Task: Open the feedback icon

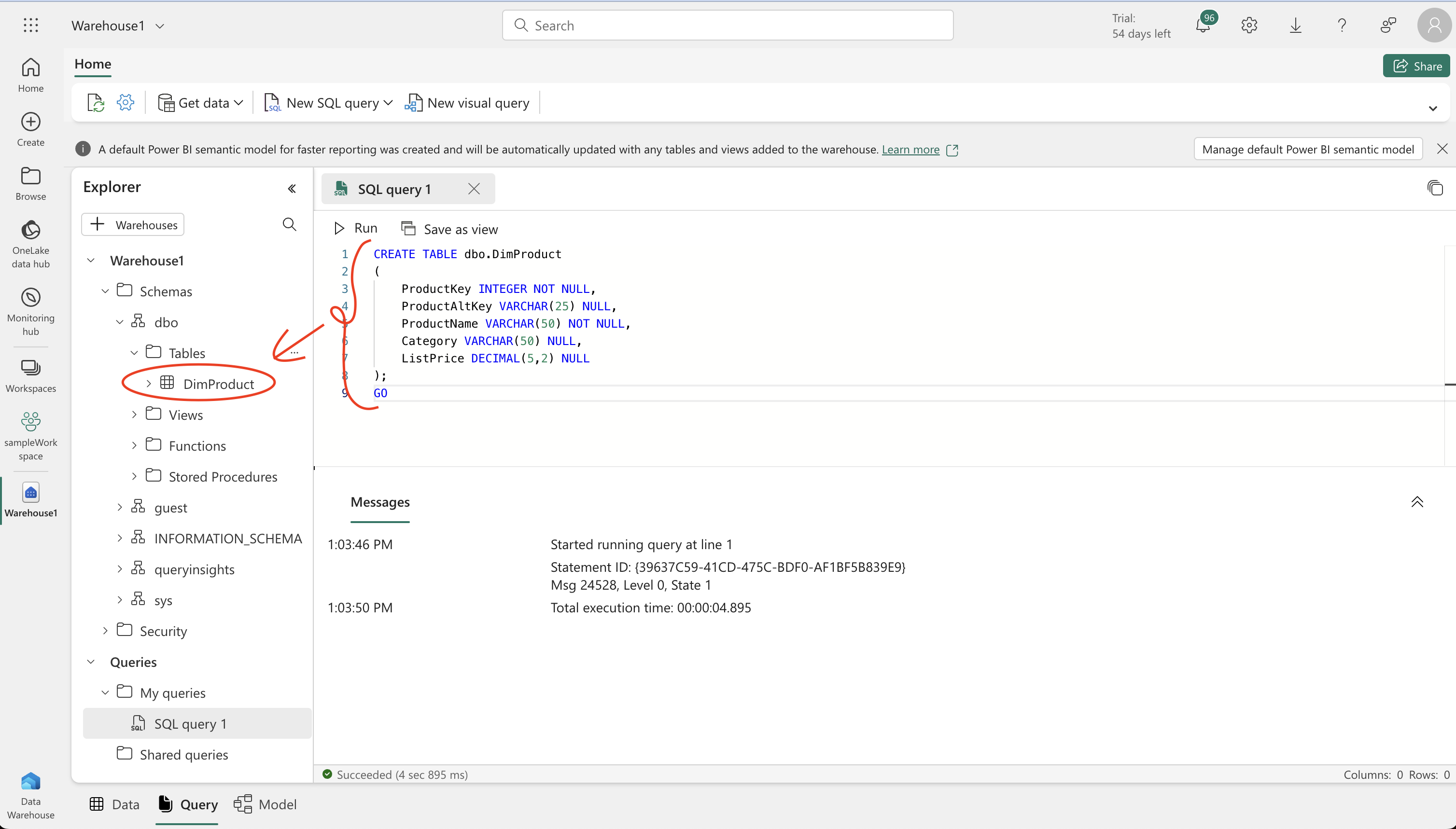Action: 1388,25
